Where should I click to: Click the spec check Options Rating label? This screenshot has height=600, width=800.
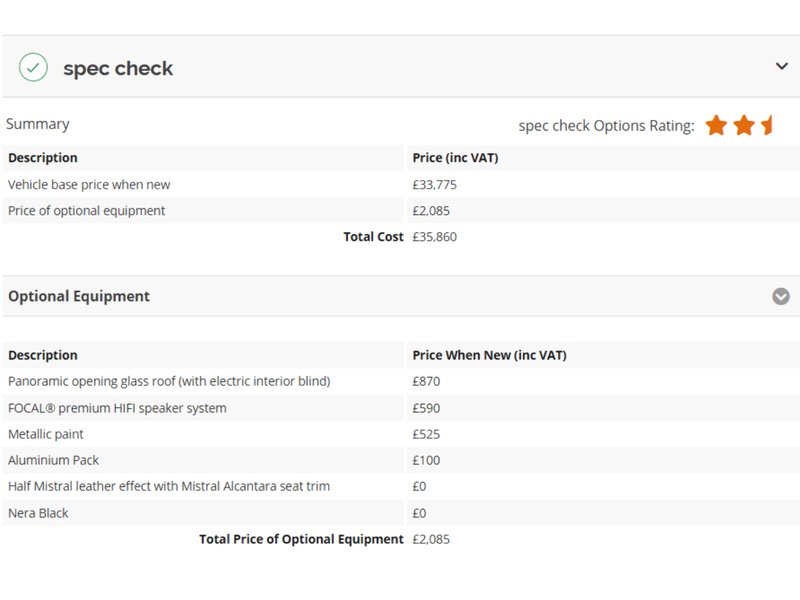606,126
